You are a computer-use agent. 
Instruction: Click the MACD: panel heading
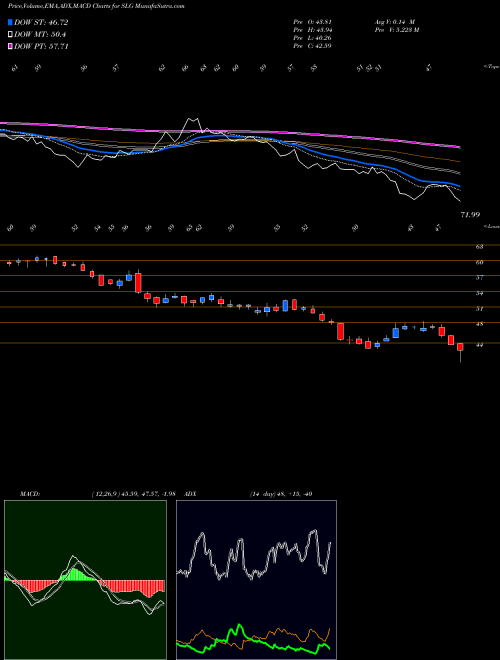pos(30,494)
